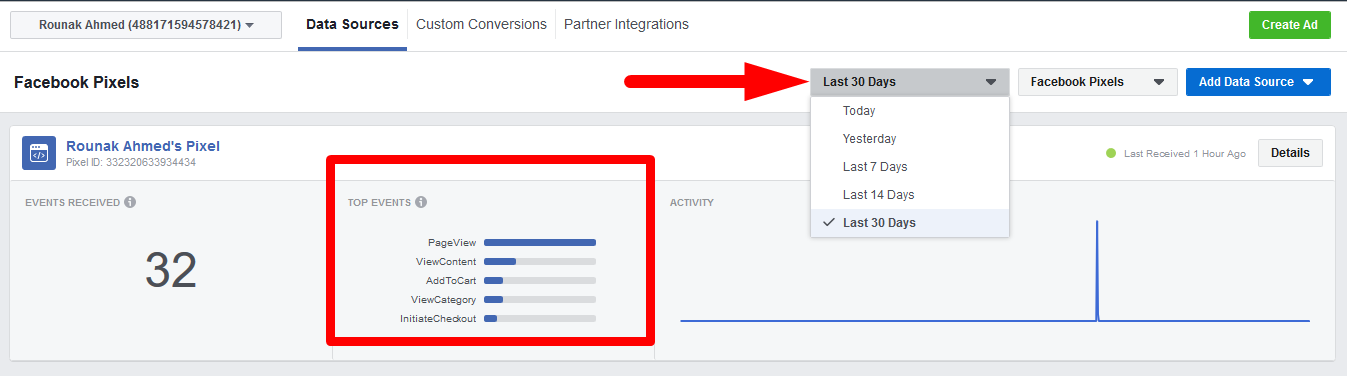Click the pixel code icon beside Rounak Ahmed's Pixel
Viewport: 1347px width, 376px height.
coord(39,153)
